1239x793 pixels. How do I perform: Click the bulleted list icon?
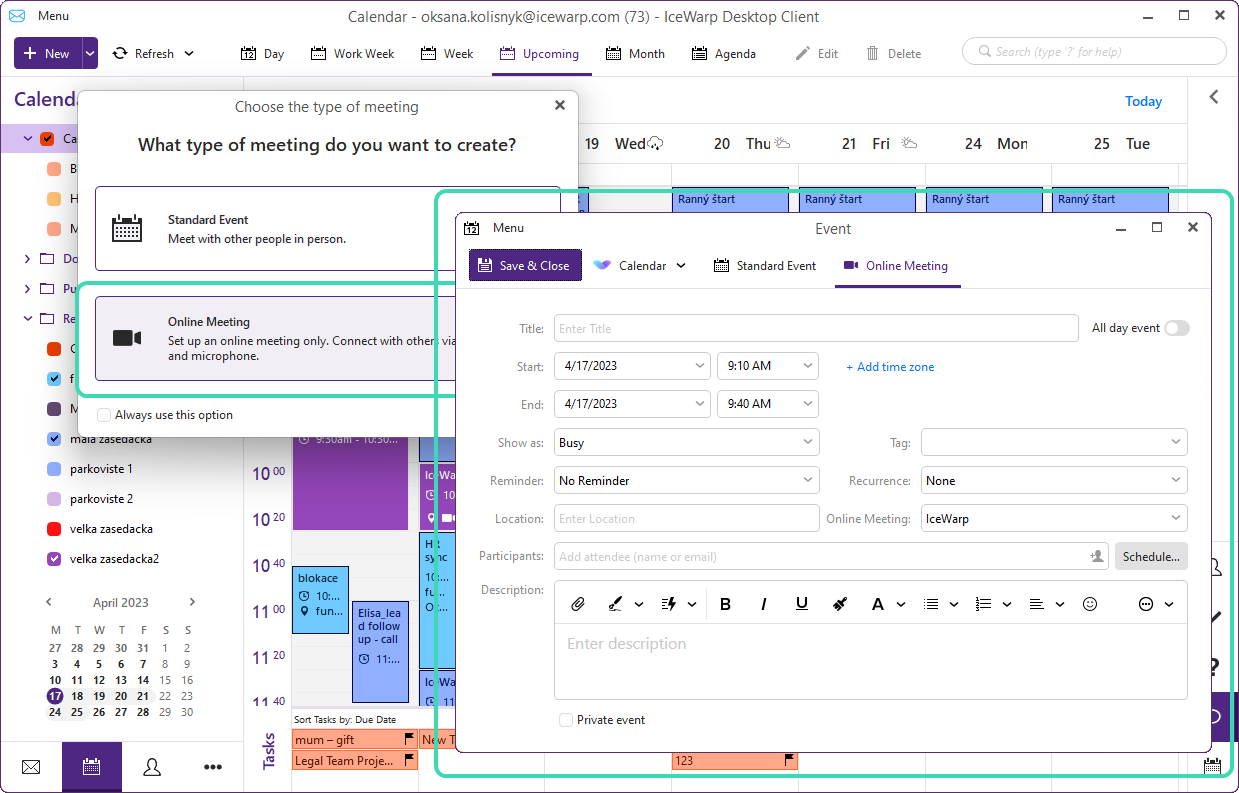931,604
